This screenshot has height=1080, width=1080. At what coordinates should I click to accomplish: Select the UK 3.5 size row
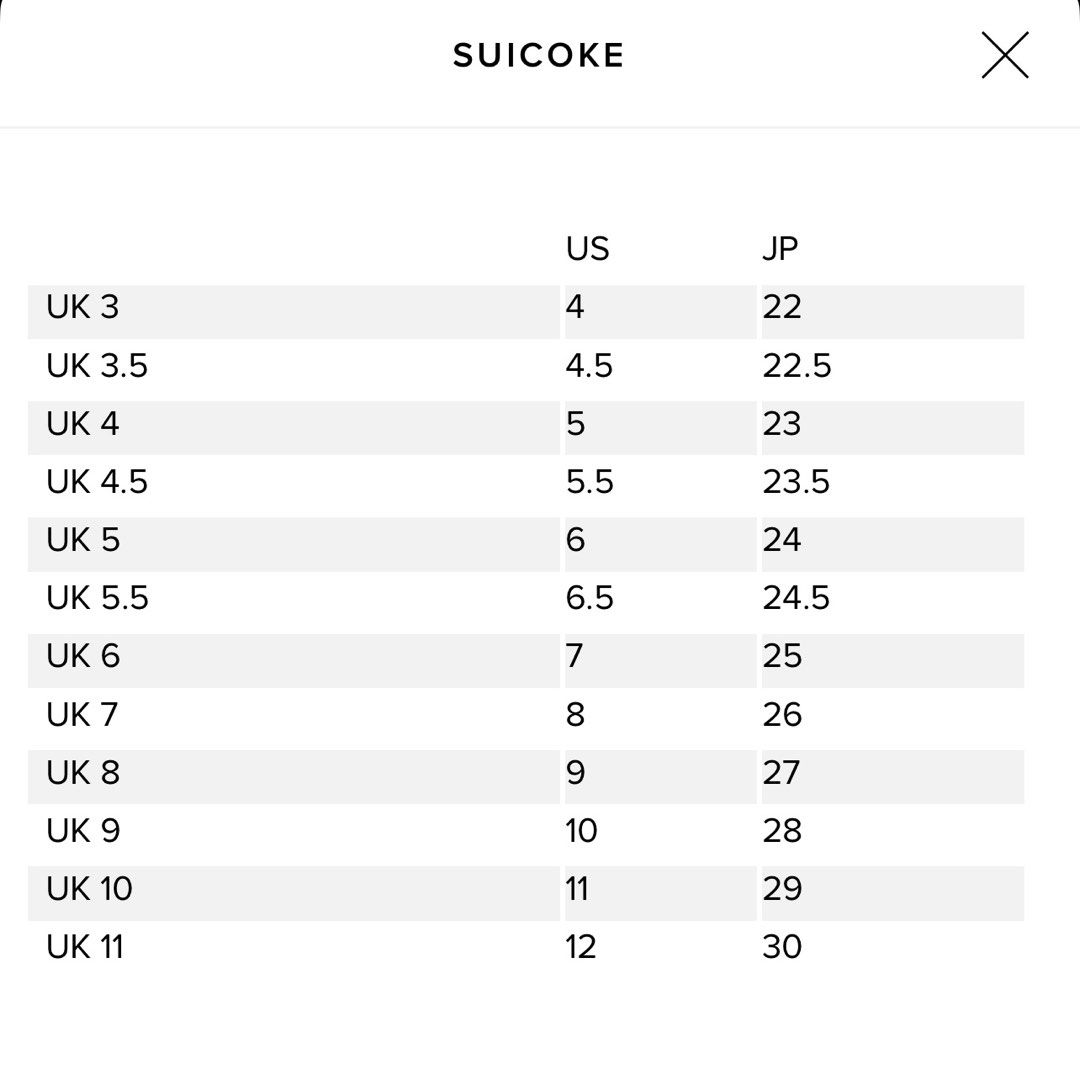pos(526,370)
